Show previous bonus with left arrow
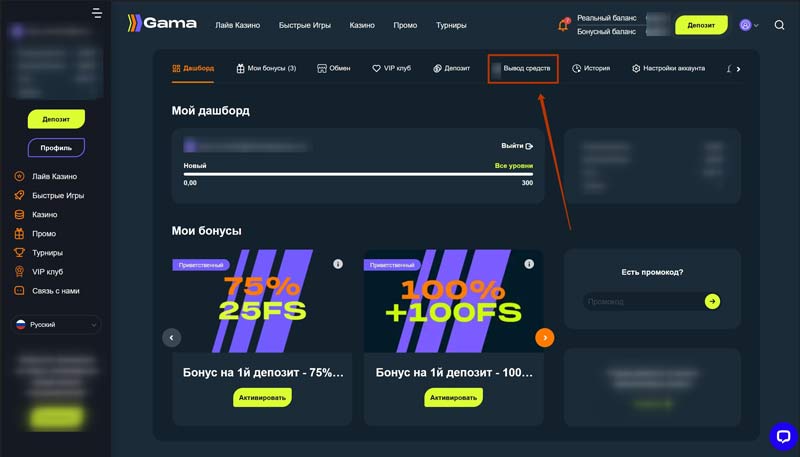Viewport: 800px width, 457px height. 171,338
